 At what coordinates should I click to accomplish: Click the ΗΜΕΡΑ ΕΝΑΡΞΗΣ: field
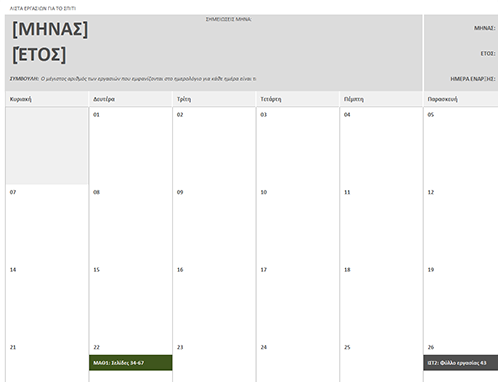[x=473, y=79]
